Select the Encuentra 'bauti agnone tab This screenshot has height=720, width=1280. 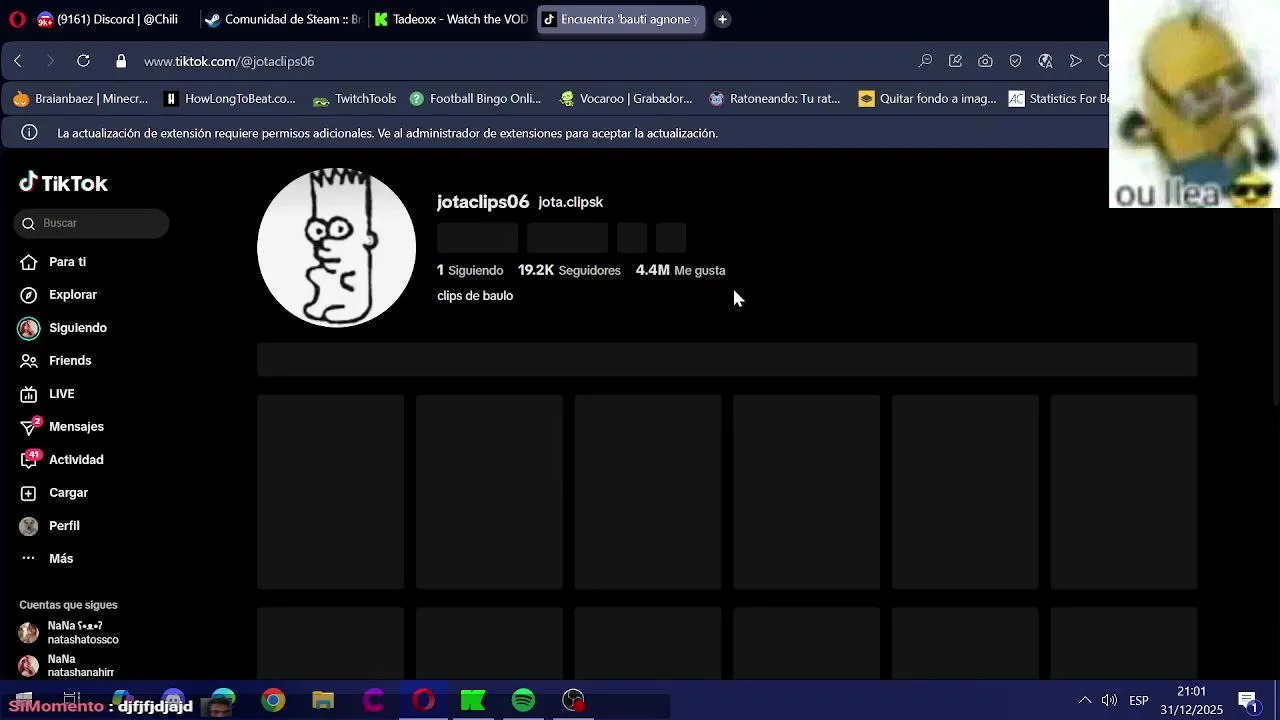coord(621,19)
